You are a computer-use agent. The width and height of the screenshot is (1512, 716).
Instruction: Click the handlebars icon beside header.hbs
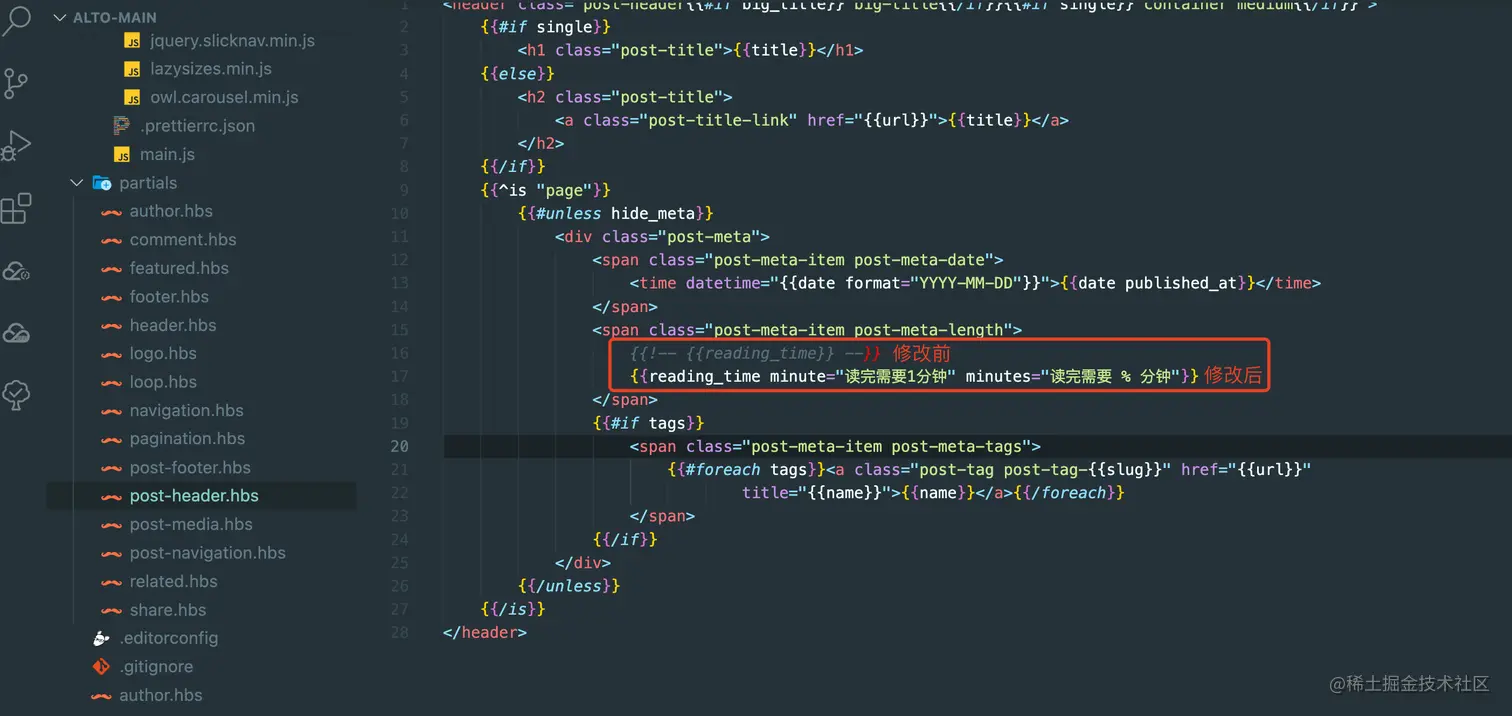pyautogui.click(x=111, y=326)
